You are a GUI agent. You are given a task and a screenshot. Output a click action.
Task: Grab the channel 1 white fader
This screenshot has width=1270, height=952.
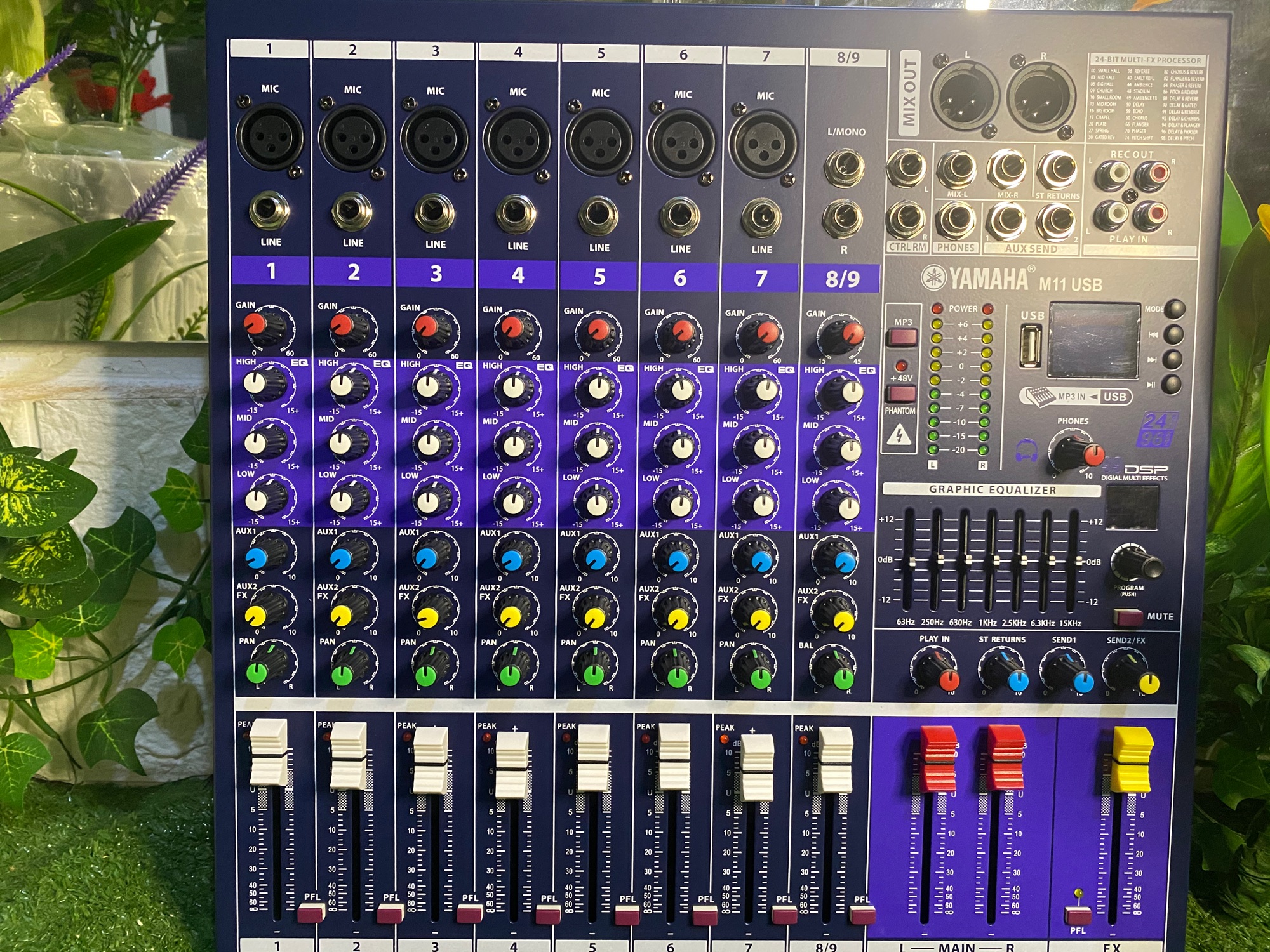point(269,753)
